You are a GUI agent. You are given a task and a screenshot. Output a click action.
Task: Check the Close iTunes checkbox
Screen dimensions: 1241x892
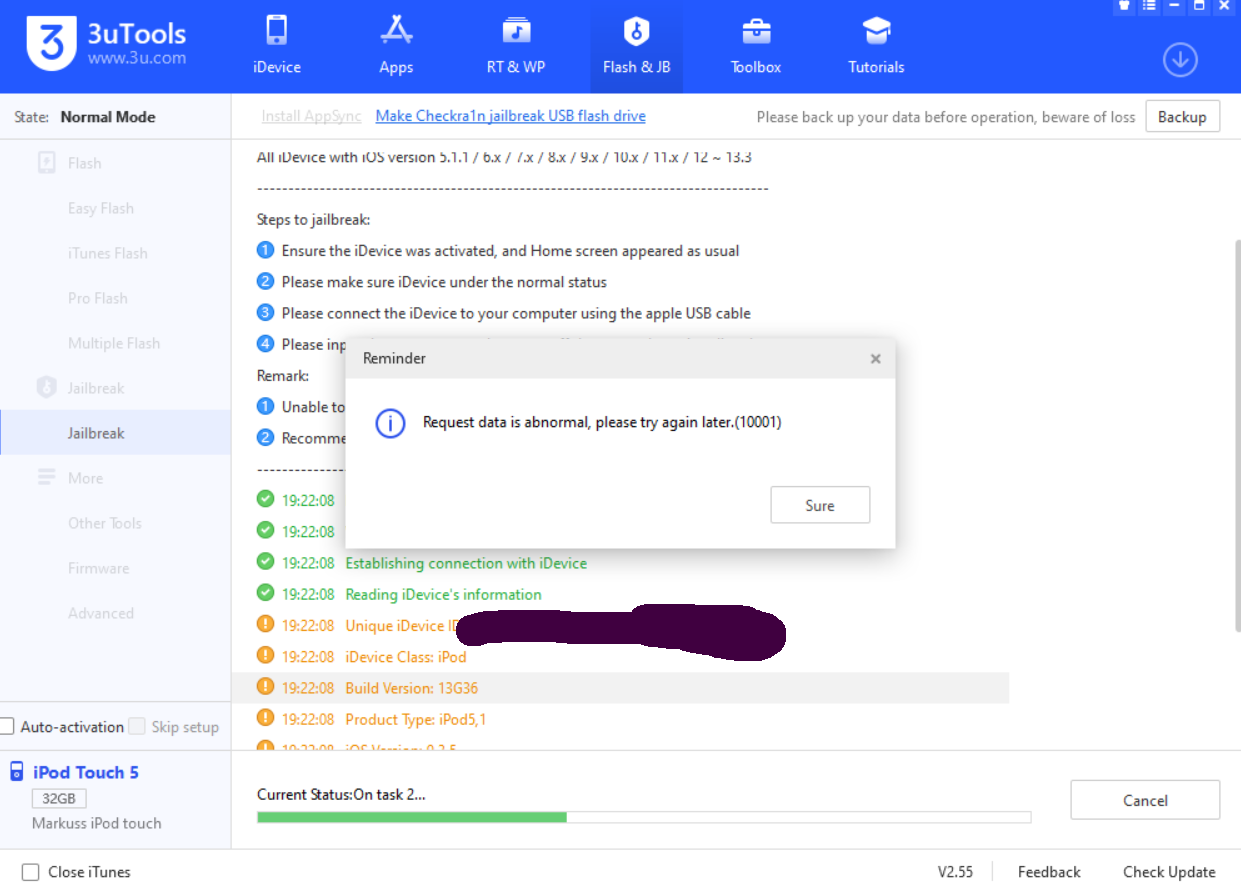31,872
